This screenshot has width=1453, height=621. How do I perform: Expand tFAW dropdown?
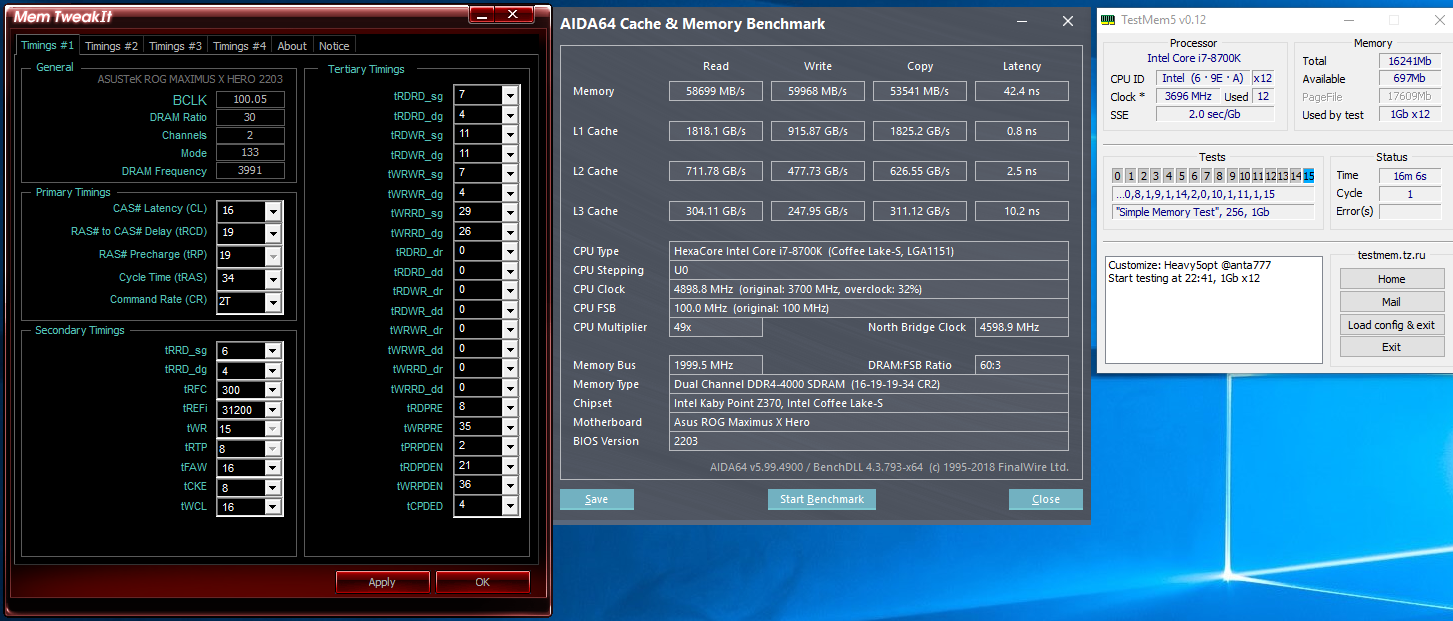pos(273,468)
